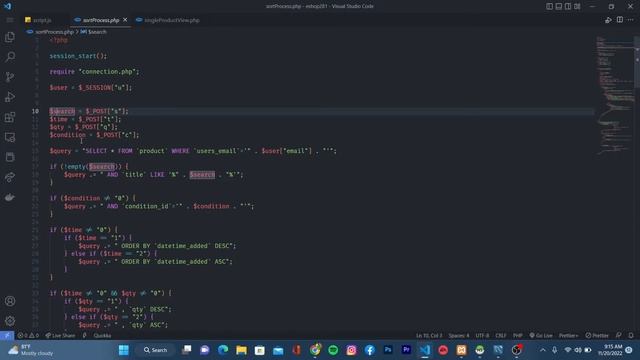Click the session_start(); code line

[78, 56]
